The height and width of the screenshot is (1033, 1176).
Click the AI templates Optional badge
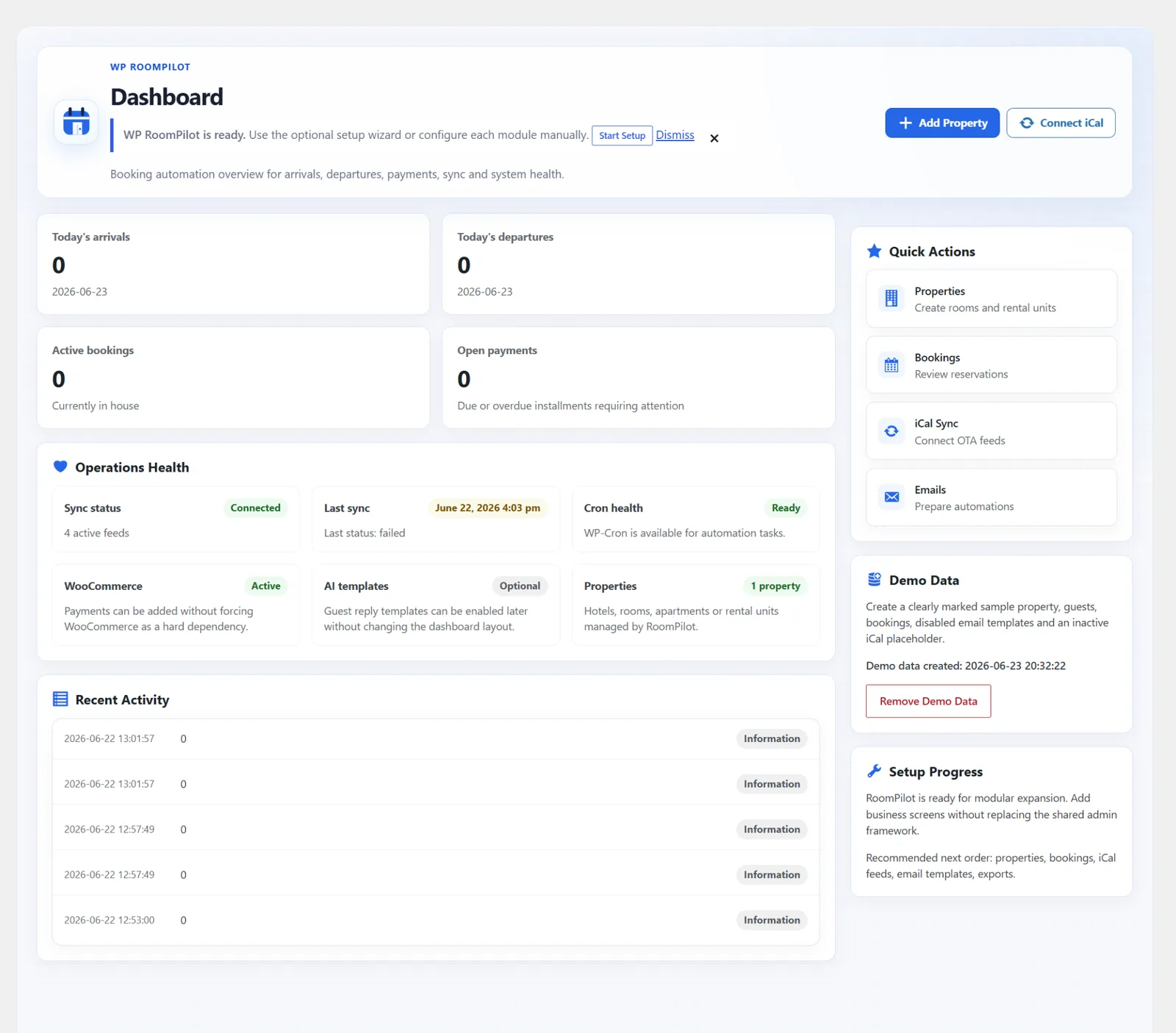(520, 586)
